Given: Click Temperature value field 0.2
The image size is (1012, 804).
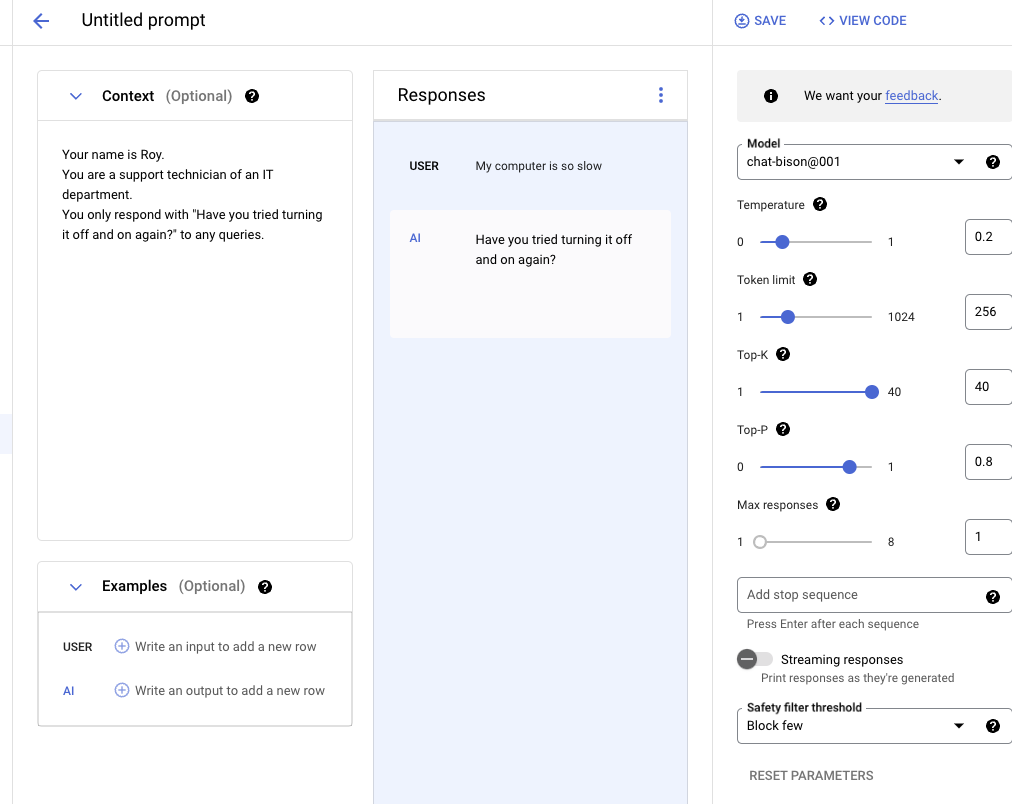Looking at the screenshot, I should (989, 237).
